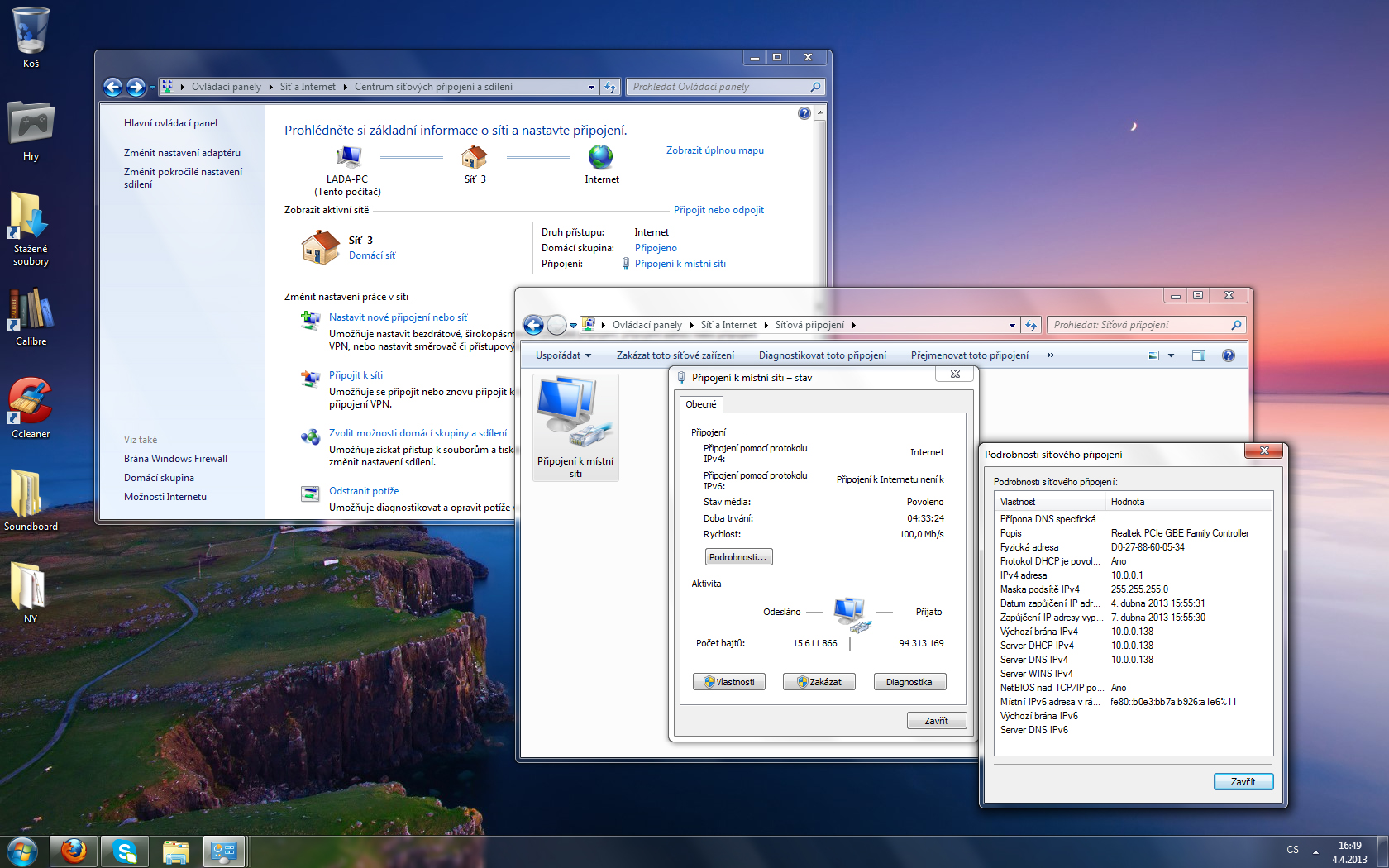Open the Zobrazit úplnou mapu link
This screenshot has height=868, width=1389.
coord(714,150)
